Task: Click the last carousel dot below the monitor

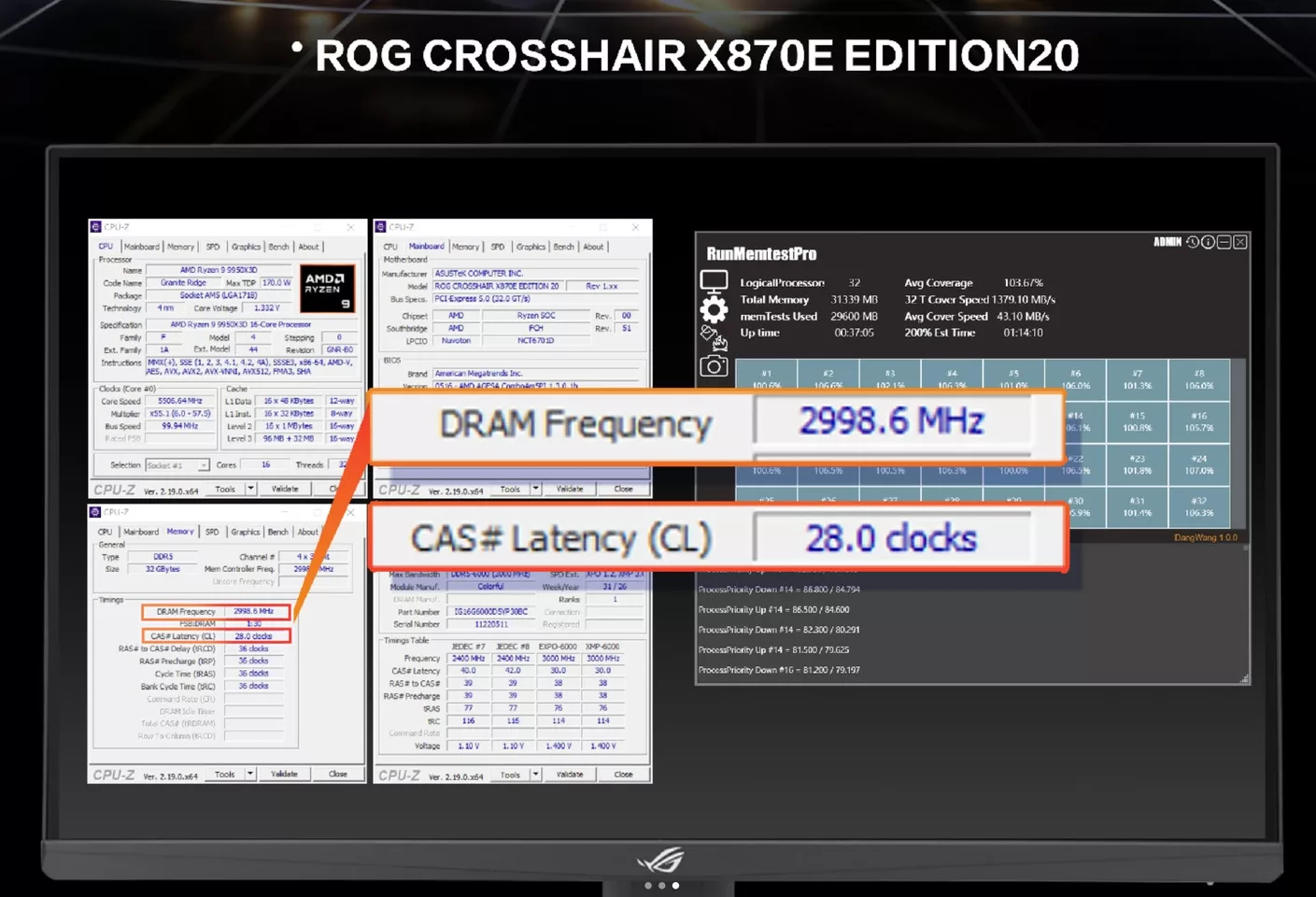Action: pos(675,885)
